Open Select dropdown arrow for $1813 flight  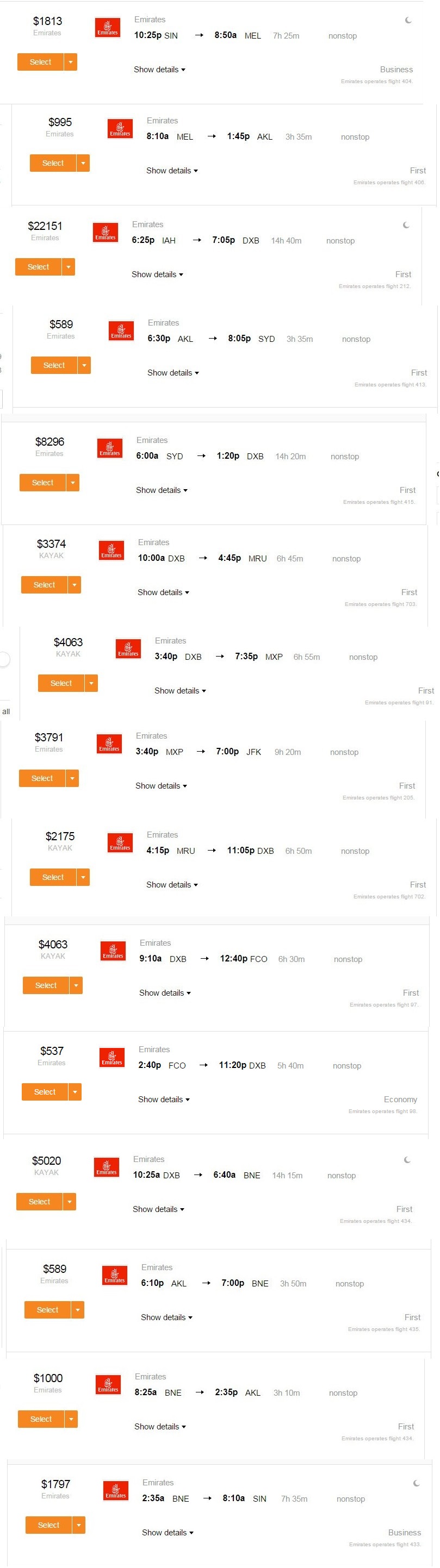[71, 62]
